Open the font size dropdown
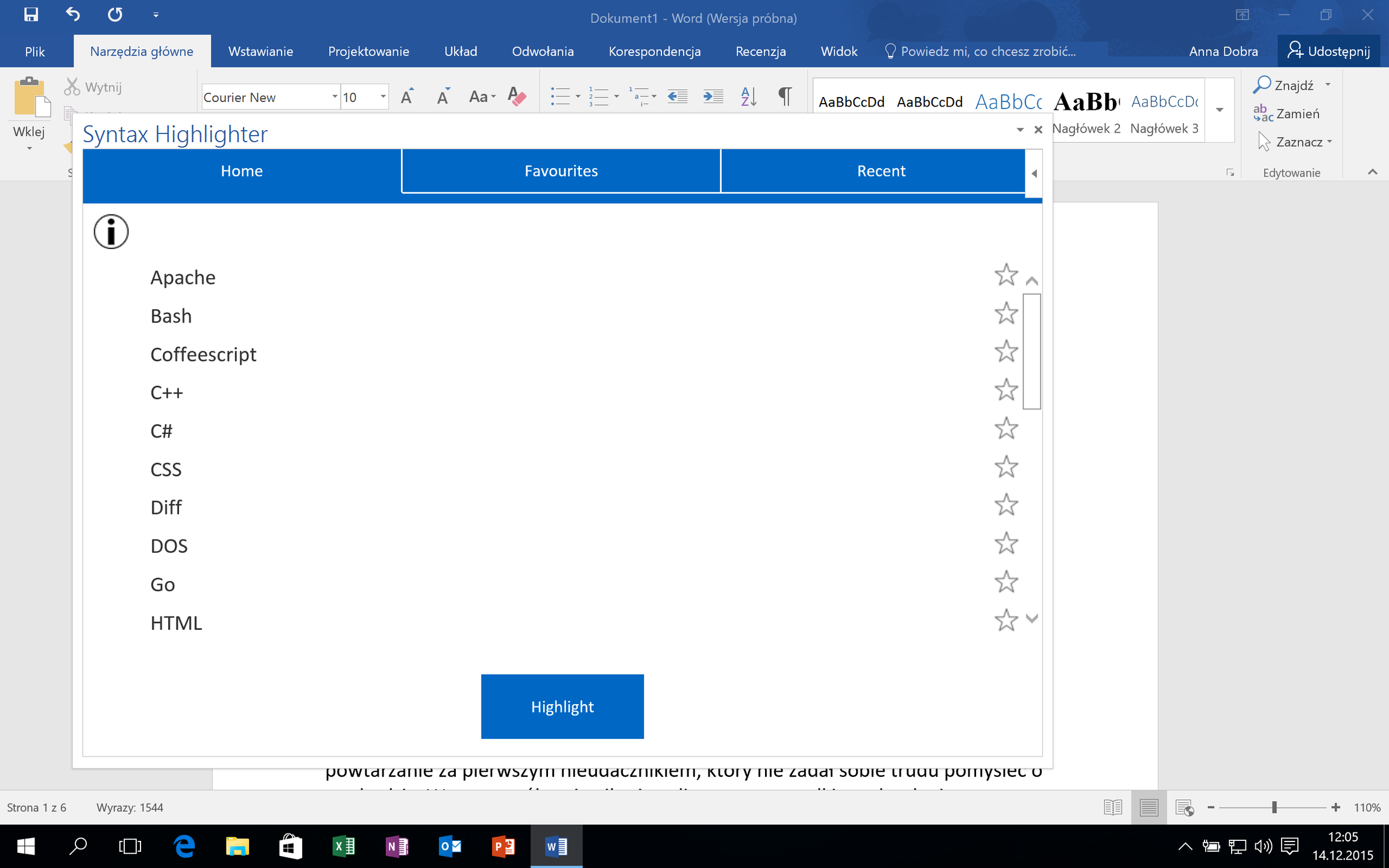The image size is (1389, 868). click(383, 97)
